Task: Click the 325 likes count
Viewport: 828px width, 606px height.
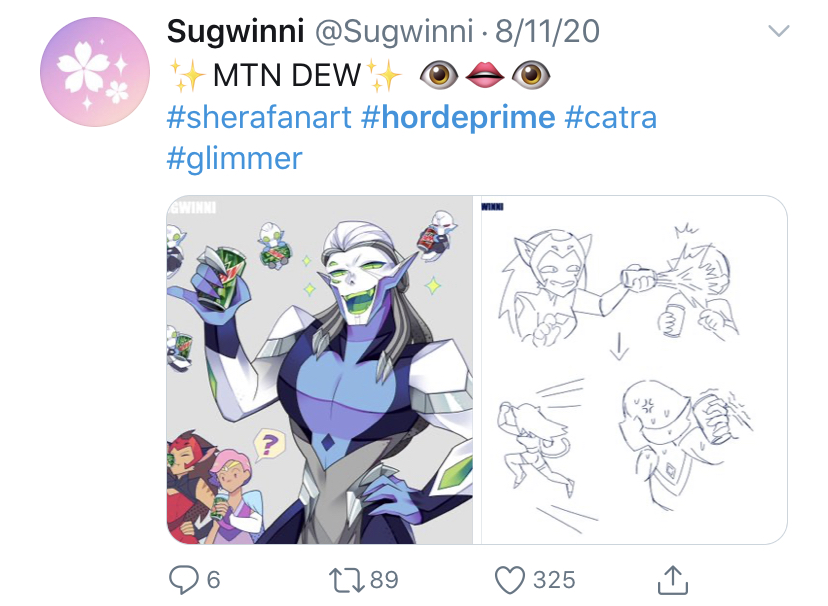Action: [554, 580]
